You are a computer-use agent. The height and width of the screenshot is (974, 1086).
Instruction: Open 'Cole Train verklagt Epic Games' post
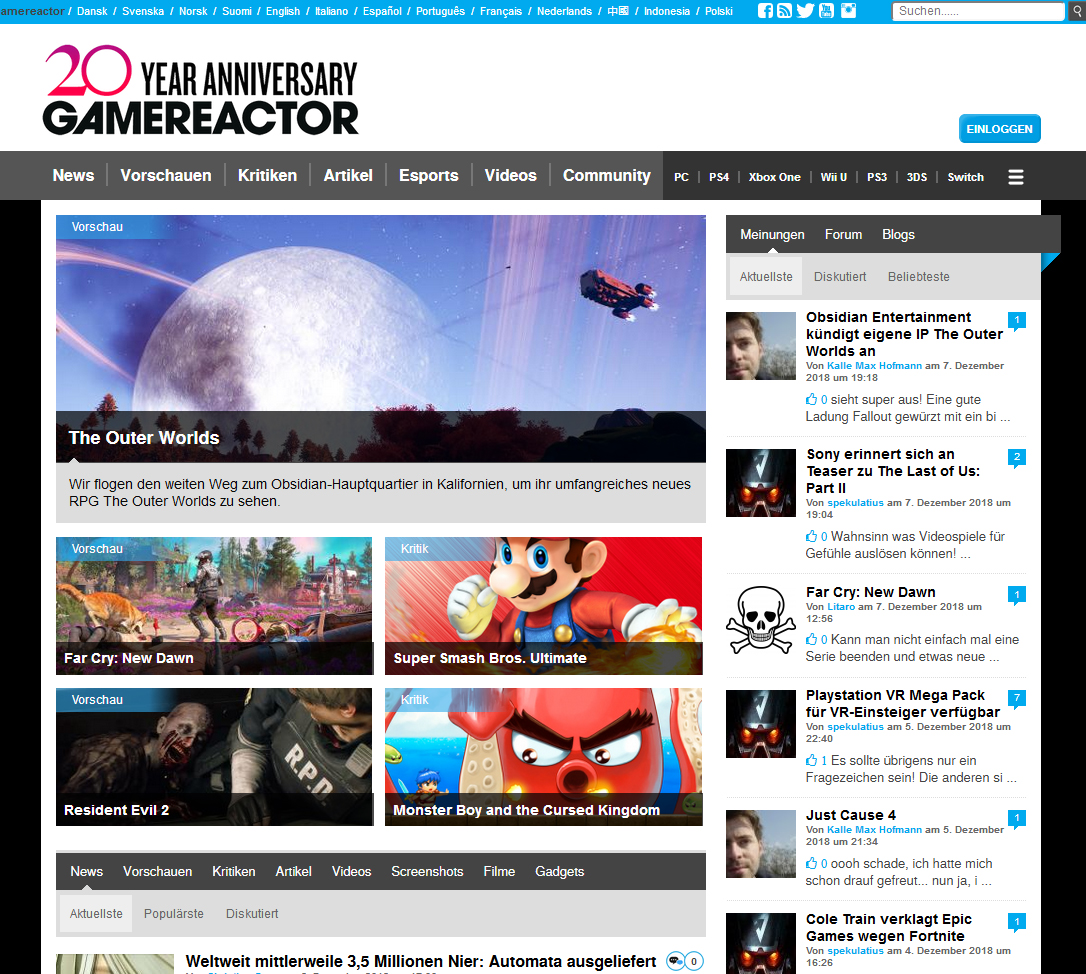click(x=889, y=928)
